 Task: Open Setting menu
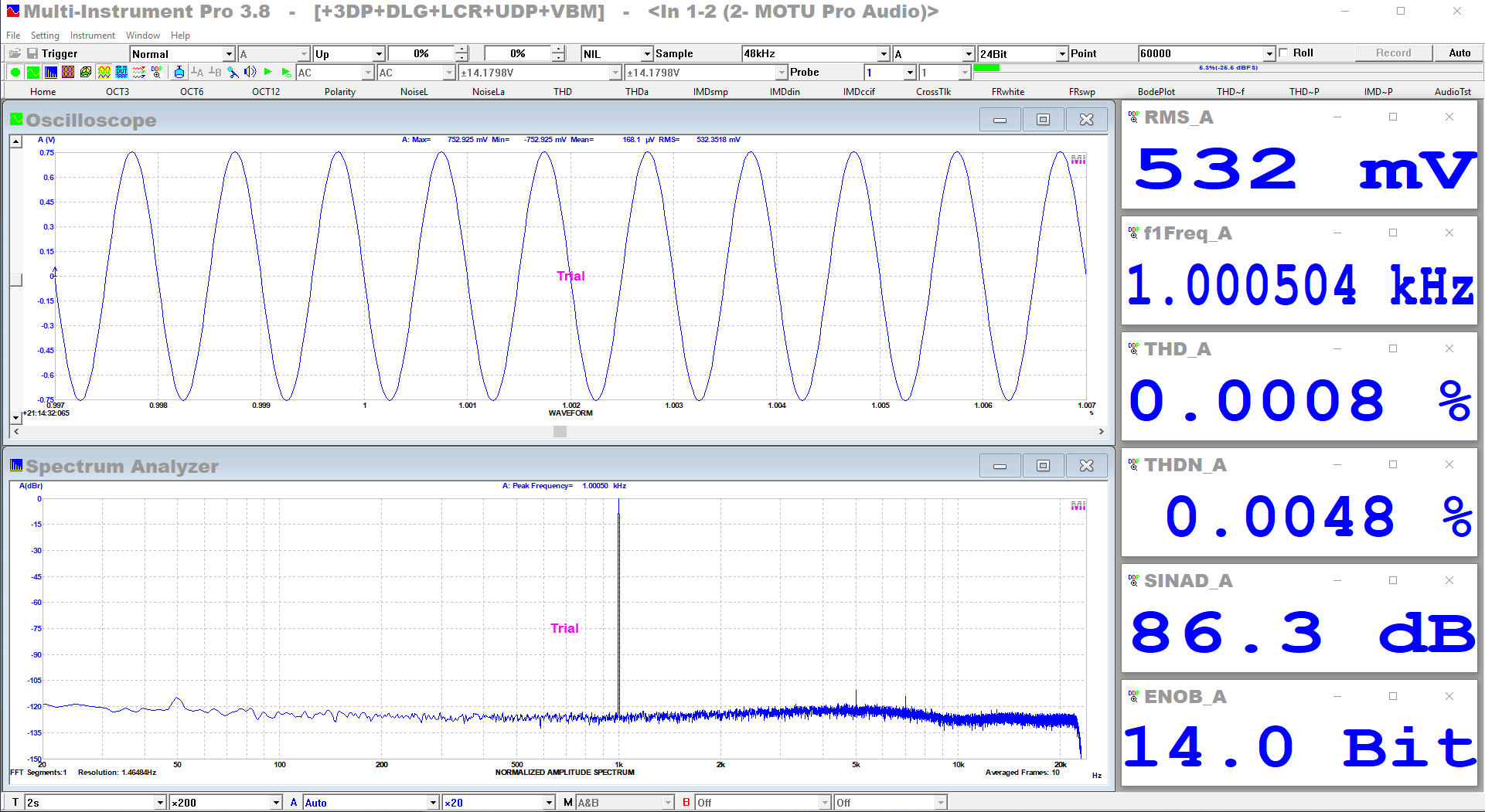tap(45, 36)
